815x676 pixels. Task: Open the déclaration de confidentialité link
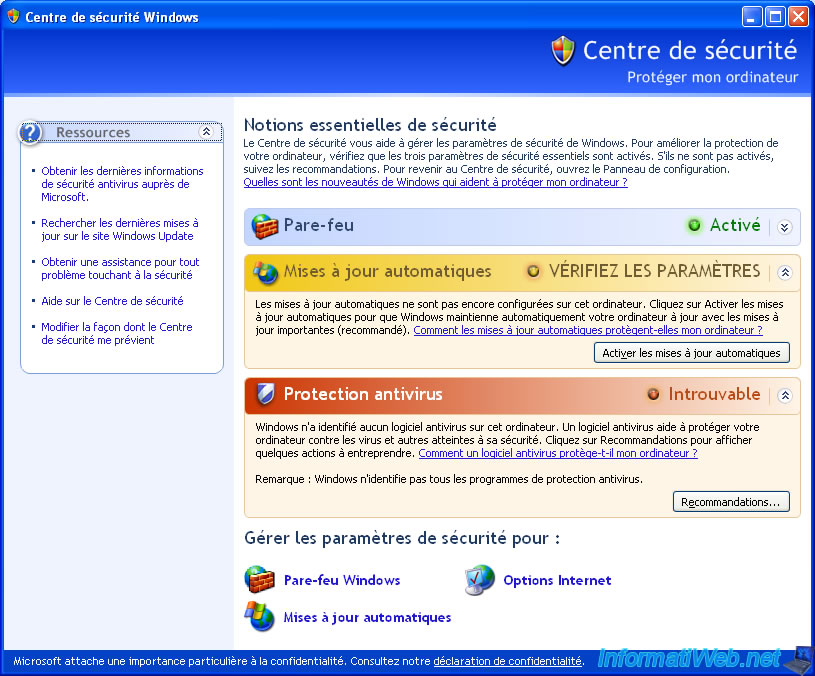click(x=507, y=661)
